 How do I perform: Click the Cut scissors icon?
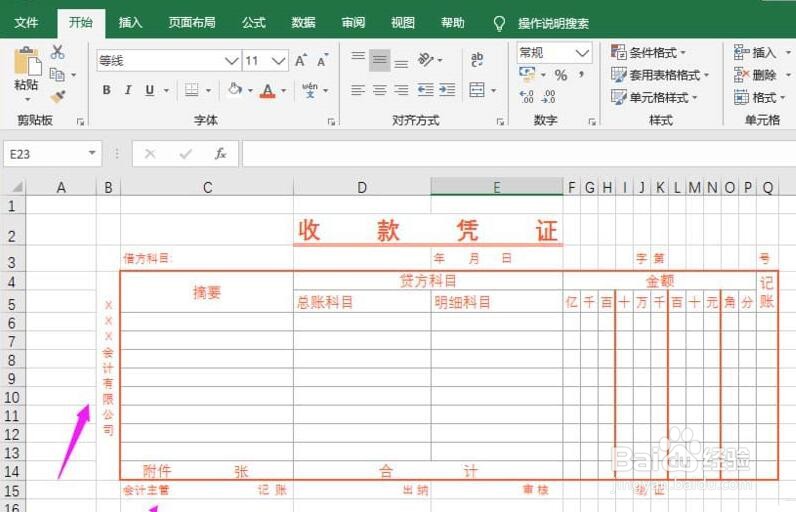57,52
